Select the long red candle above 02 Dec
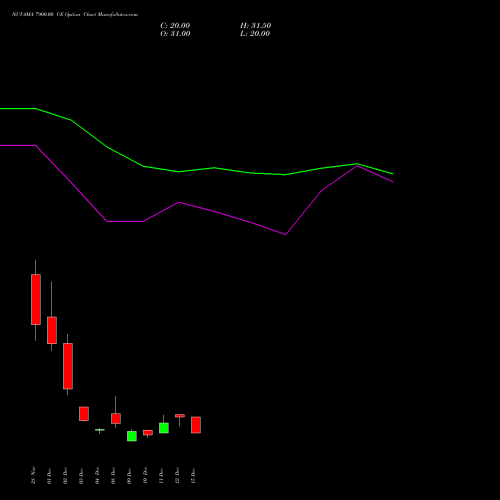 68,366
